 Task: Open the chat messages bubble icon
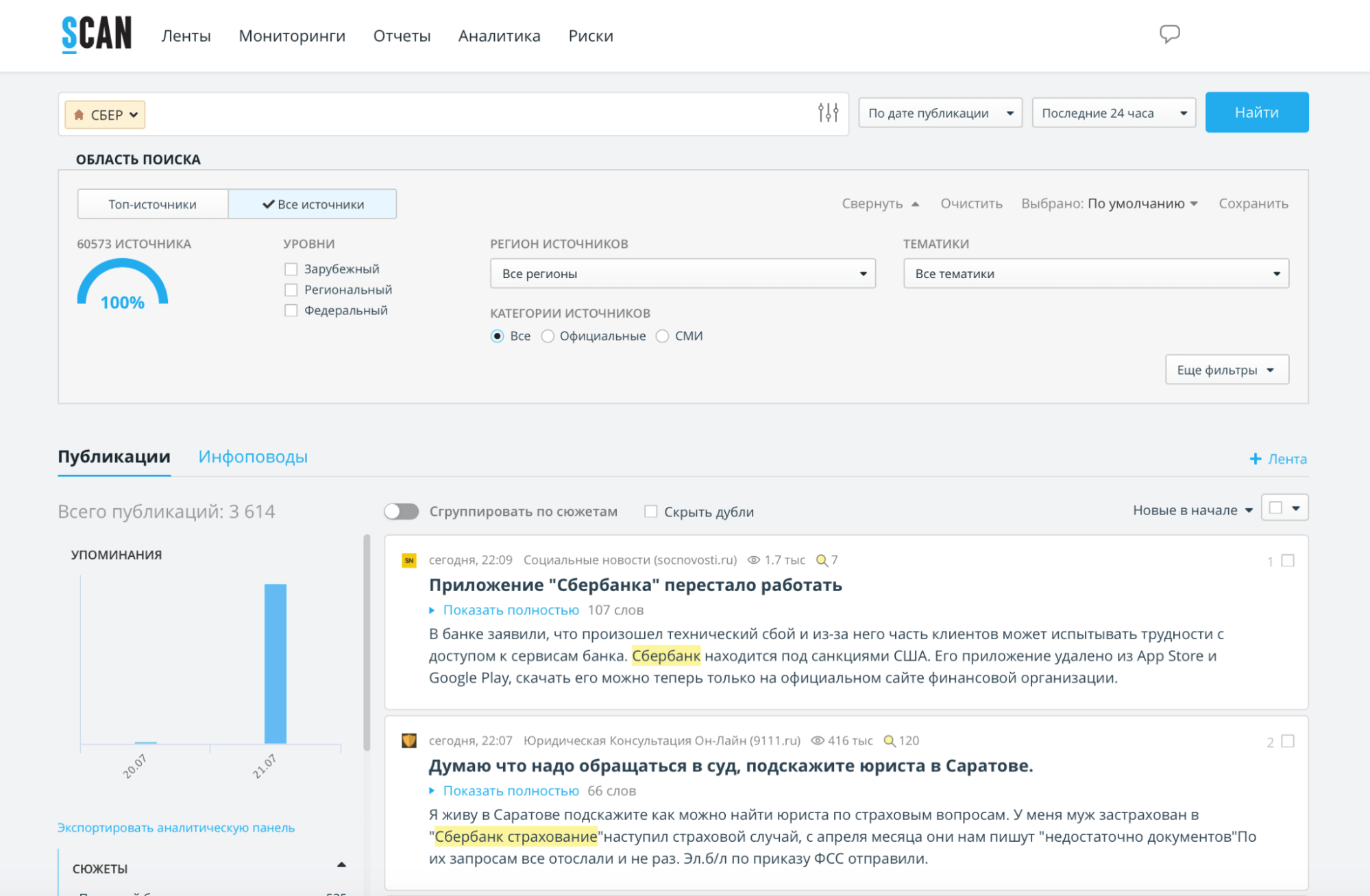click(x=1169, y=34)
